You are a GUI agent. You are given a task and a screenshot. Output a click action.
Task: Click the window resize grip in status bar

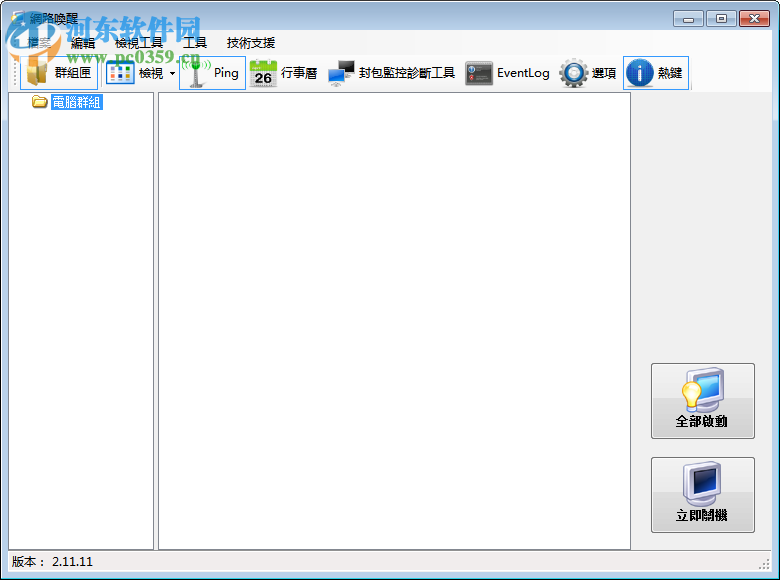[764, 564]
